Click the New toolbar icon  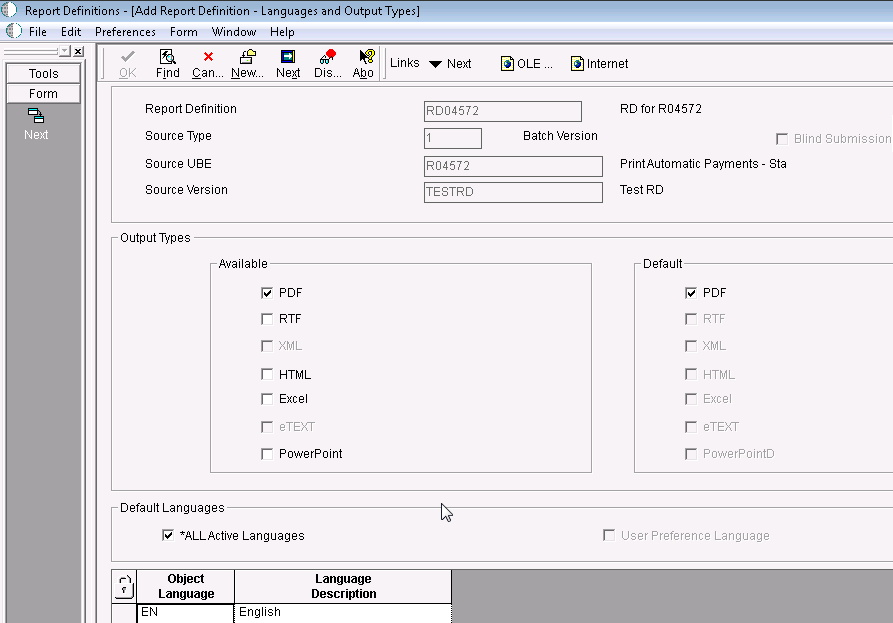point(247,56)
